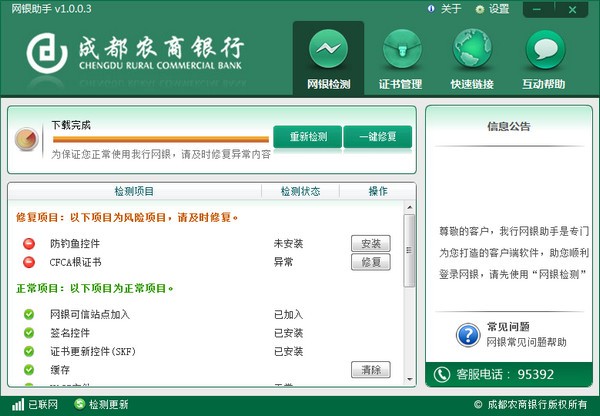Click the 网银可信站点加入 row label
The height and width of the screenshot is (416, 600).
90,314
